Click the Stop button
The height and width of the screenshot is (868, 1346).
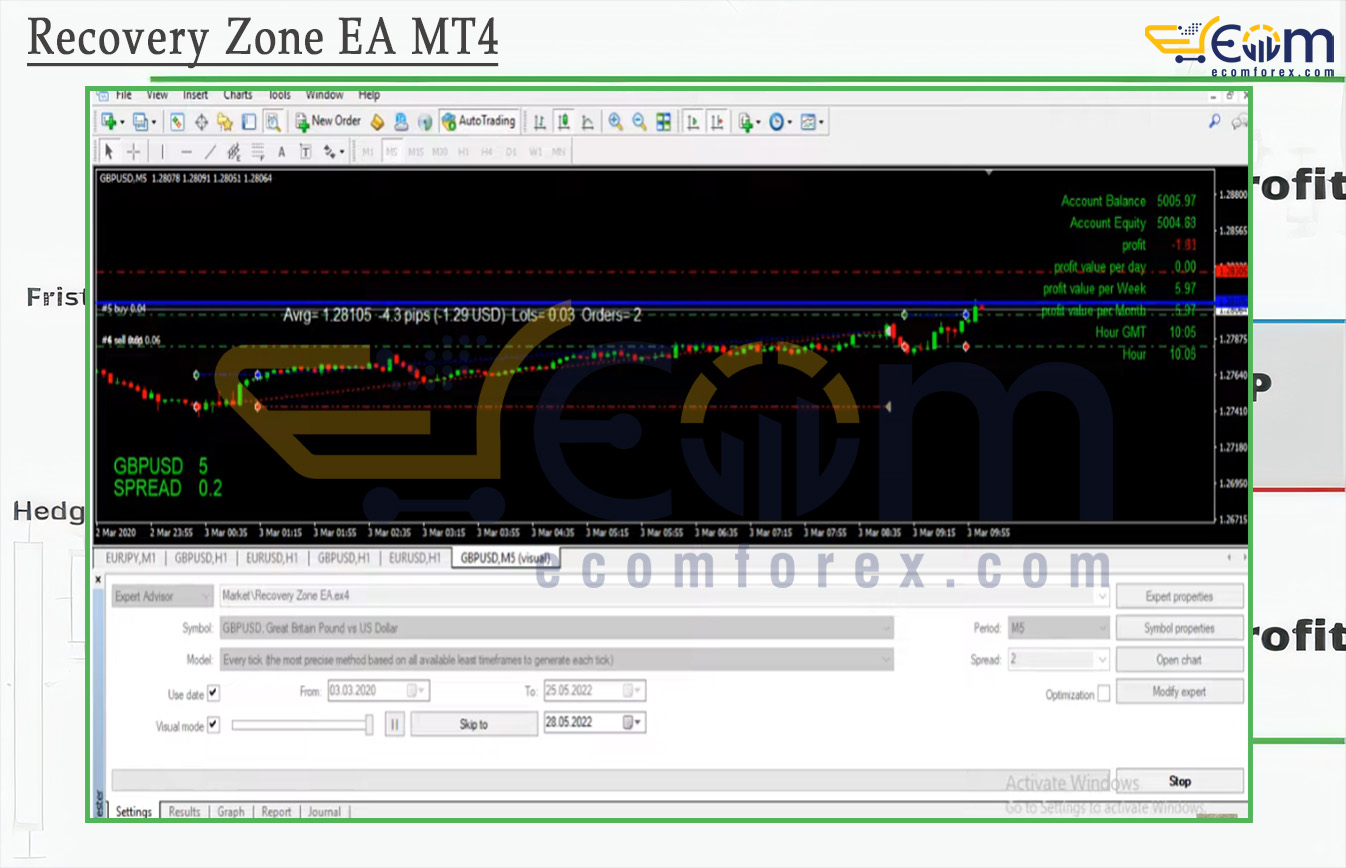click(1179, 781)
